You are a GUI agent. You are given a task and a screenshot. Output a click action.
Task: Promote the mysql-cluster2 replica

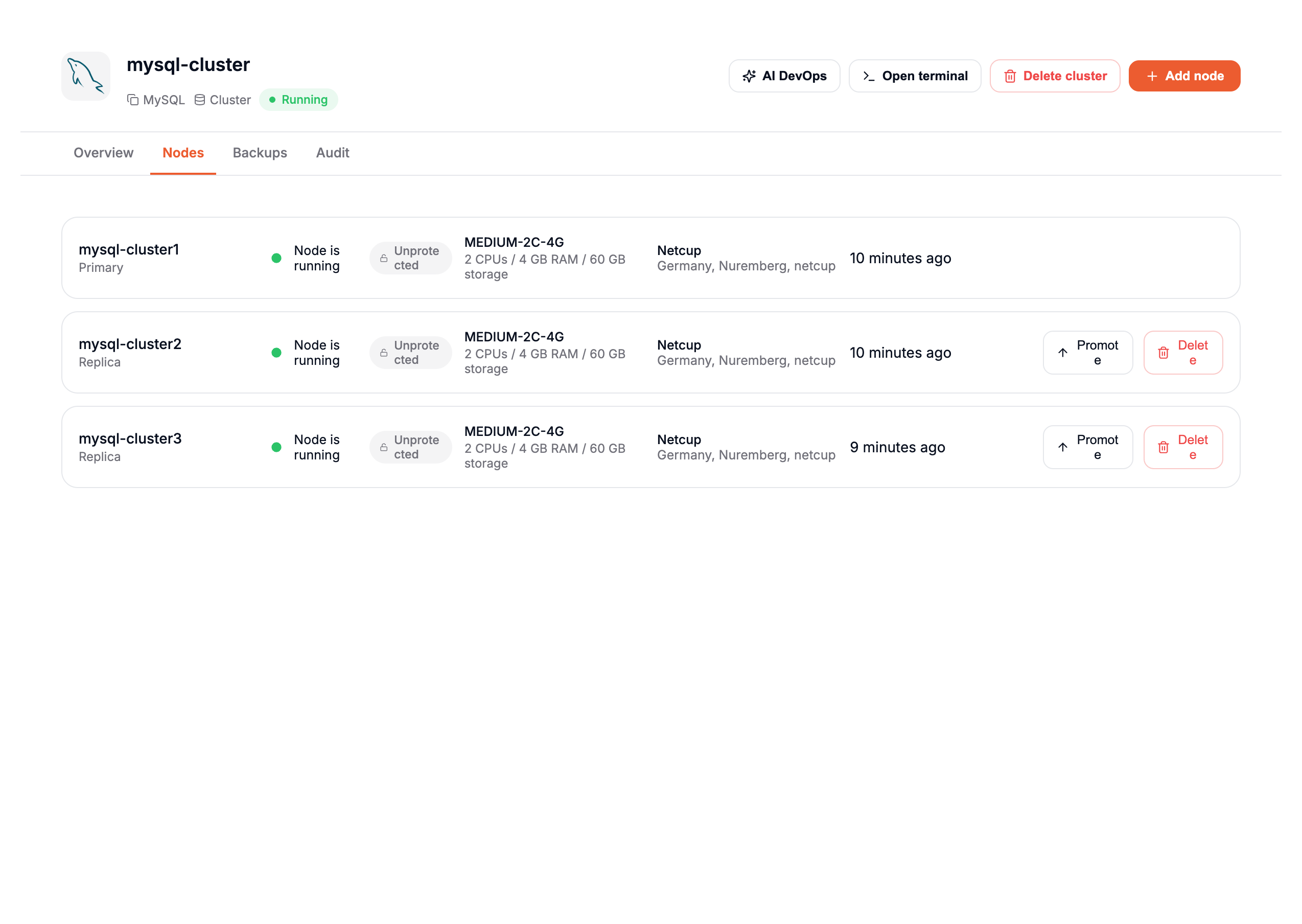coord(1087,353)
